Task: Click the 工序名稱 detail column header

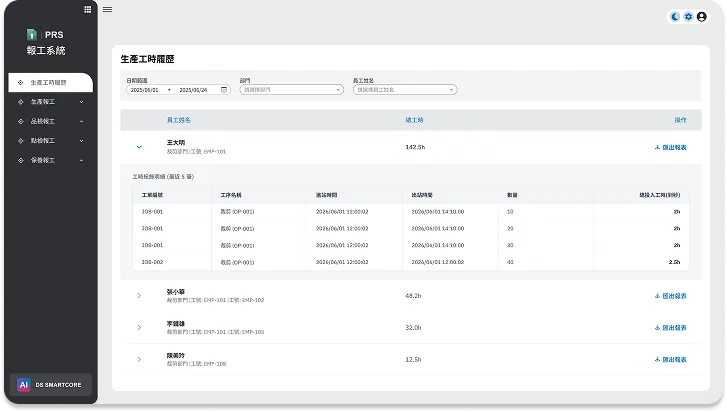Action: coord(231,195)
